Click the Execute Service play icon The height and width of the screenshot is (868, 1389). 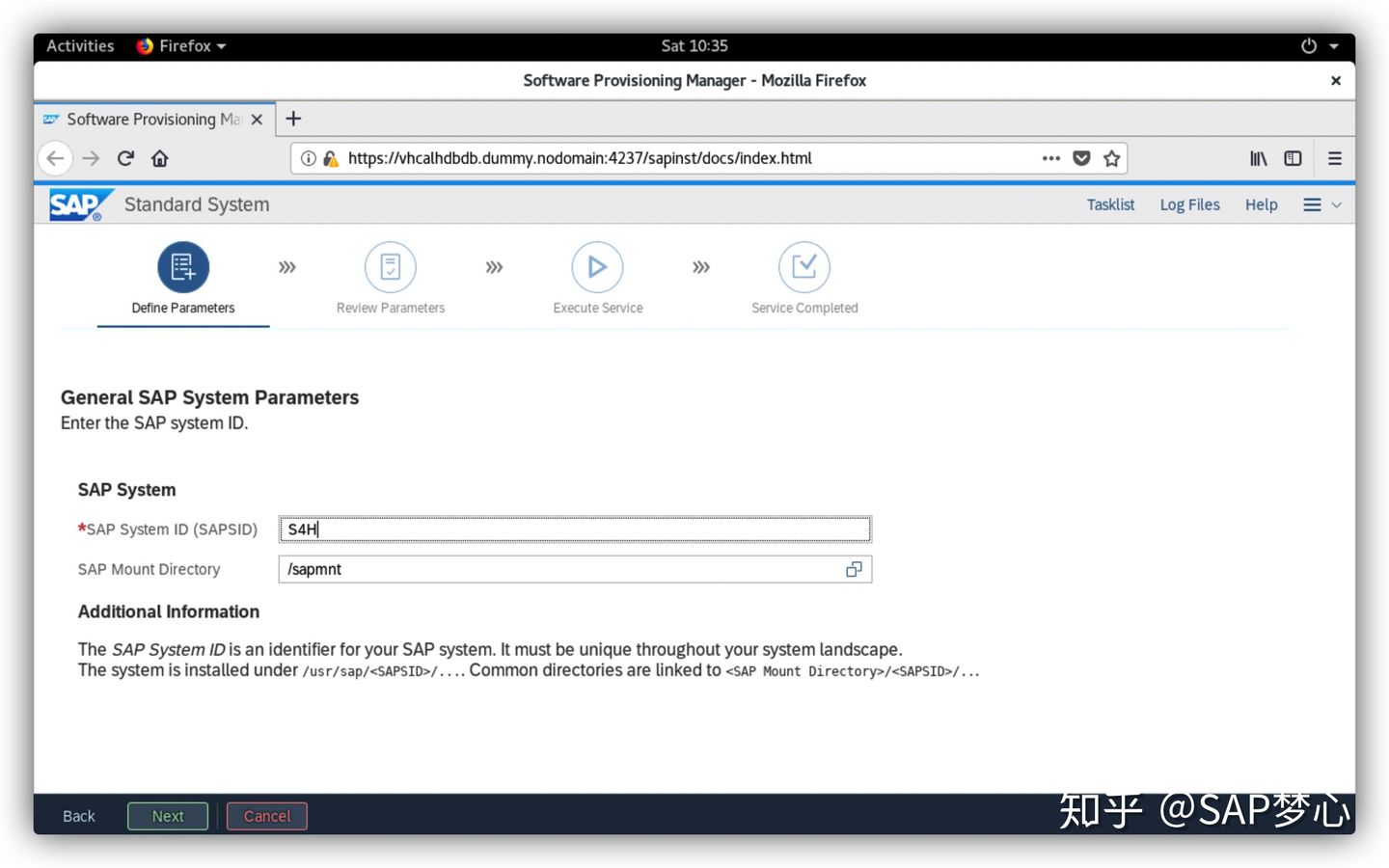coord(597,267)
